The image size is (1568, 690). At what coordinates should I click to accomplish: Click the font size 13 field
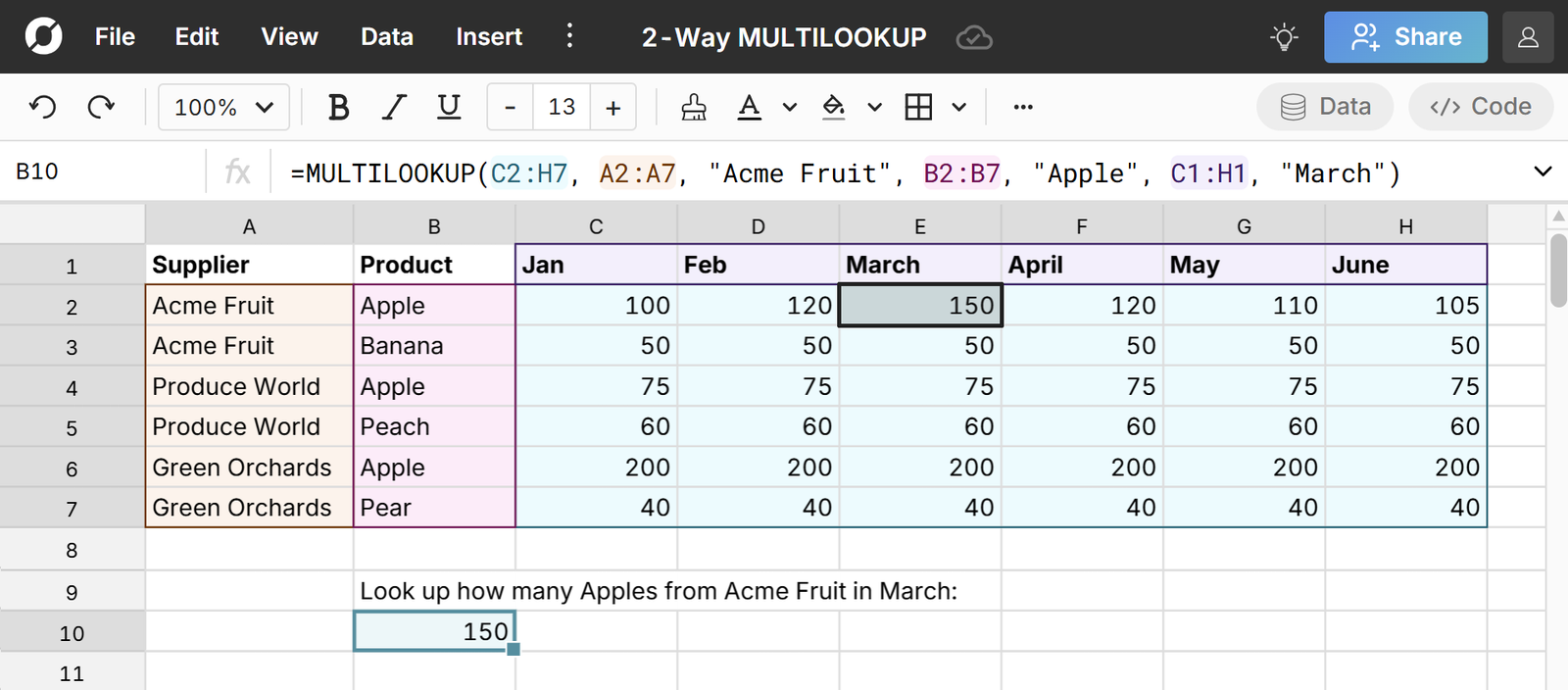pyautogui.click(x=562, y=107)
